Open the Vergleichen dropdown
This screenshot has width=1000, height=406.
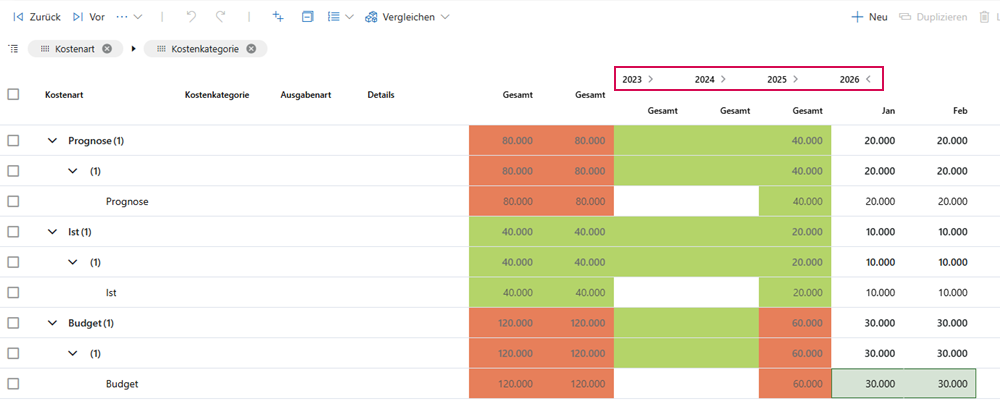click(407, 17)
